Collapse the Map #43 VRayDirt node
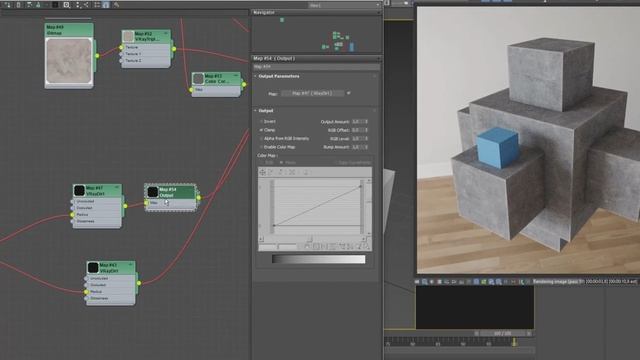Screen dimensions: 640x360 tap(131, 264)
